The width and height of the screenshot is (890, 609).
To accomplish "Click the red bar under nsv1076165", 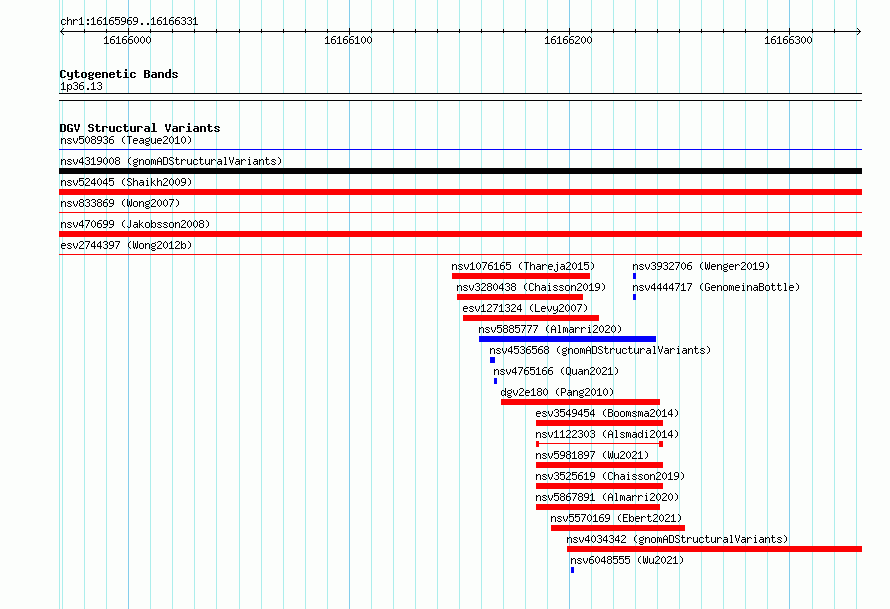I will [521, 276].
